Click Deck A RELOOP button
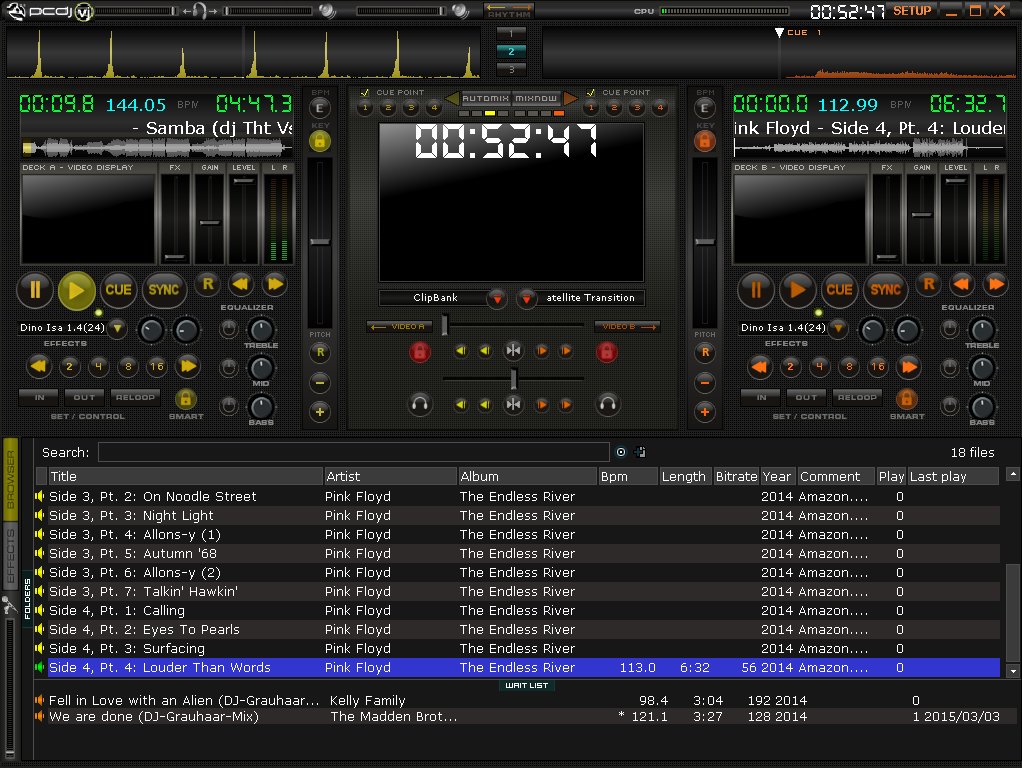1022x768 pixels. (x=135, y=397)
